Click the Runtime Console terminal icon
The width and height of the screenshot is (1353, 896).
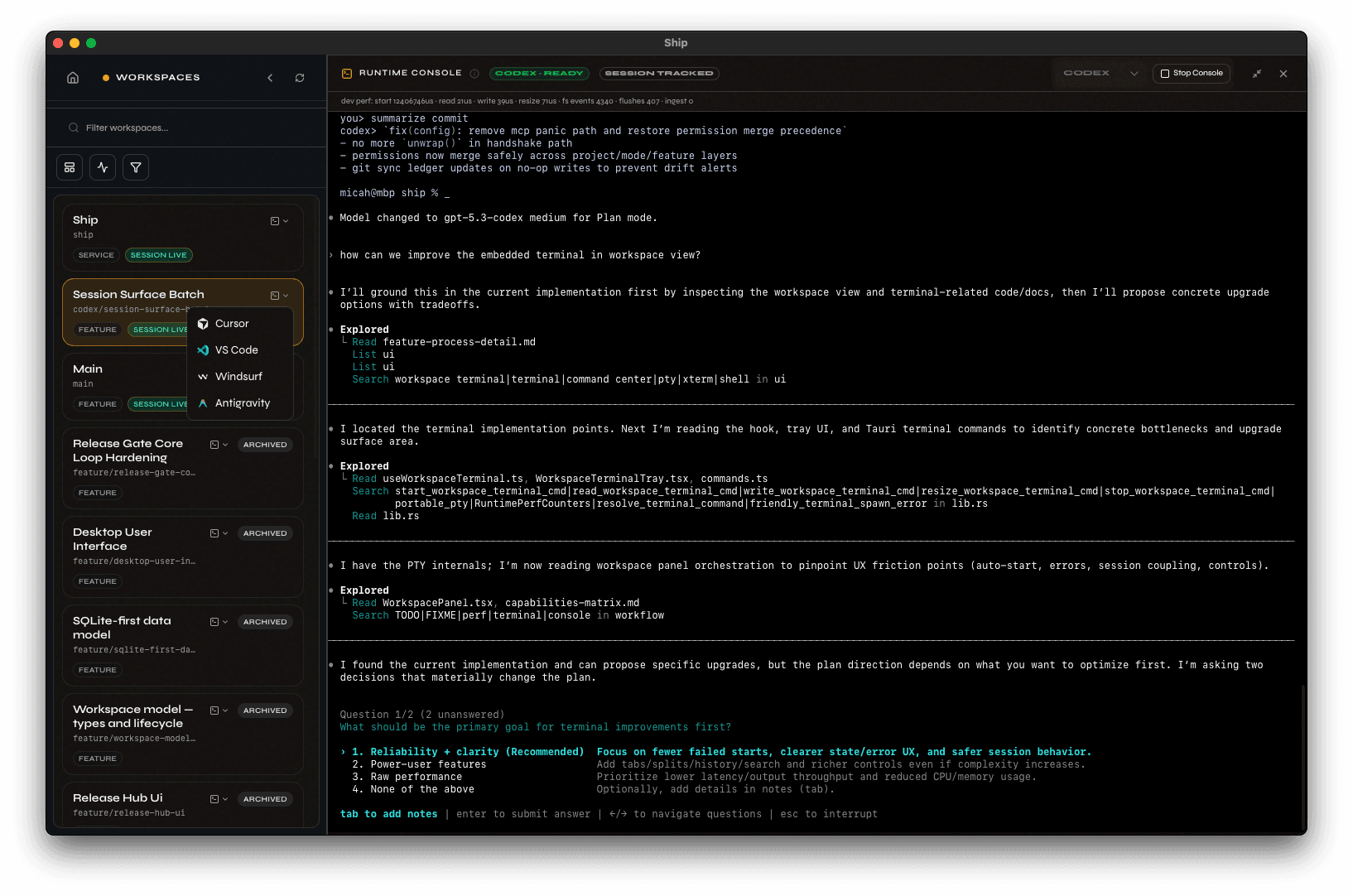(346, 73)
